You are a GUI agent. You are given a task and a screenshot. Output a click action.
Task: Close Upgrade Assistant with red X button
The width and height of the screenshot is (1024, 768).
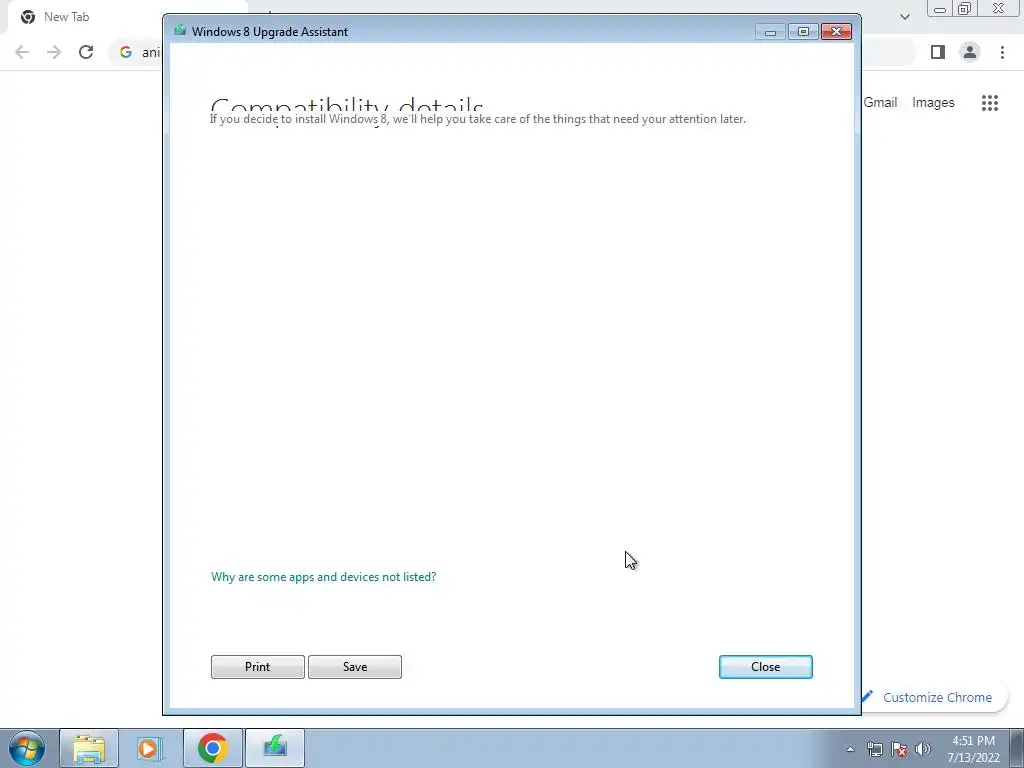837,32
